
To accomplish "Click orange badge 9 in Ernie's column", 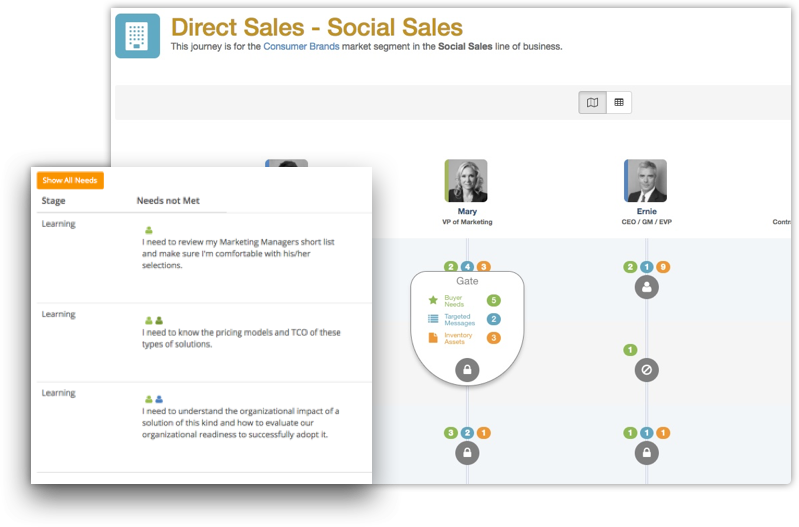I will 663,267.
